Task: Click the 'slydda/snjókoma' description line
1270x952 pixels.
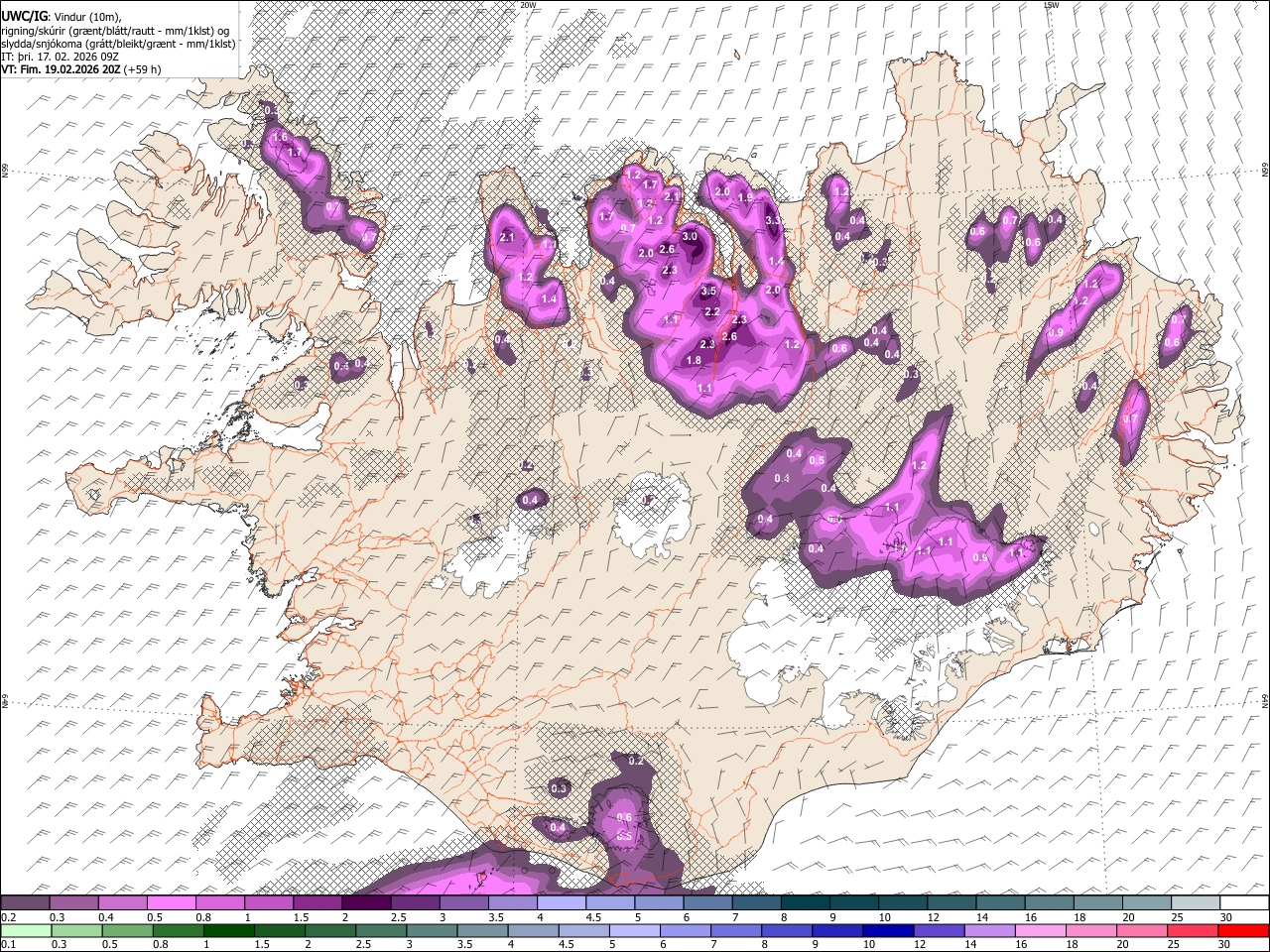Action: point(118,44)
